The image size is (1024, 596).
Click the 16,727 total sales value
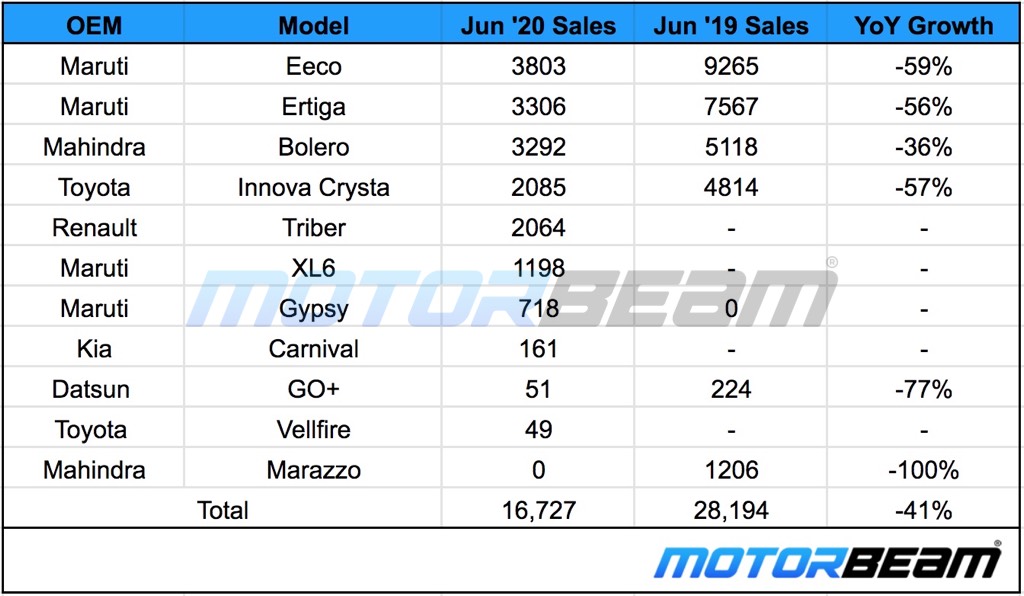pos(538,510)
